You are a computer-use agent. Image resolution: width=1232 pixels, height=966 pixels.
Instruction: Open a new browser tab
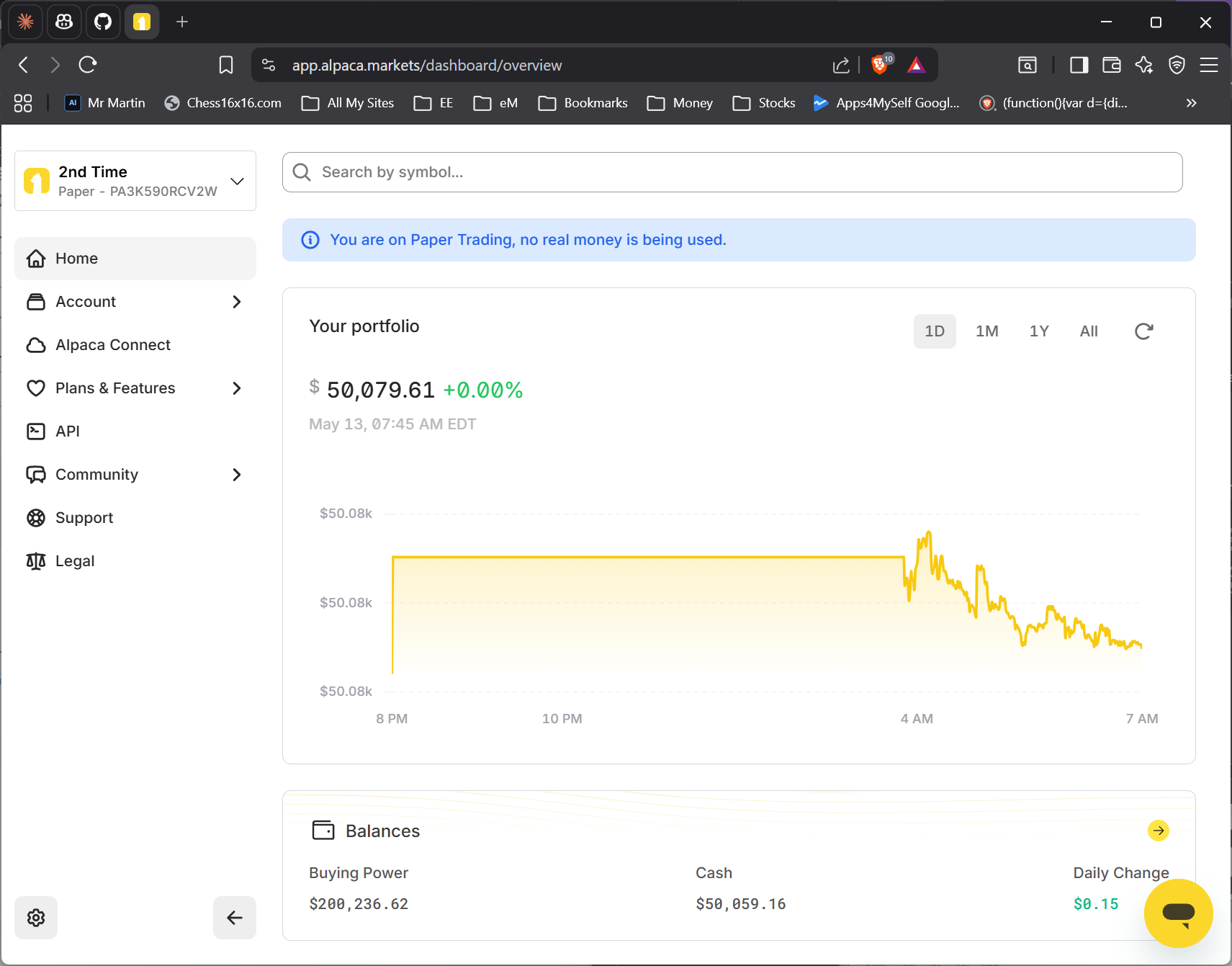tap(182, 22)
